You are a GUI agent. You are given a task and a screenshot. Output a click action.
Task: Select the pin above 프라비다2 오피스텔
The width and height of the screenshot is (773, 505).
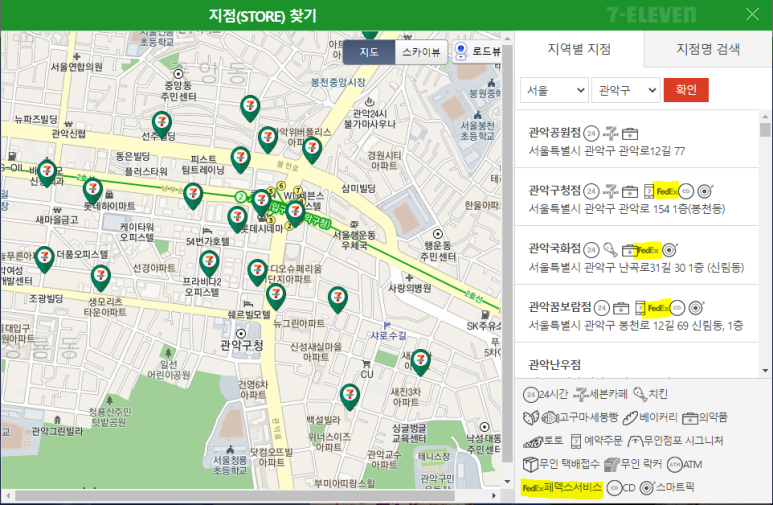209,261
